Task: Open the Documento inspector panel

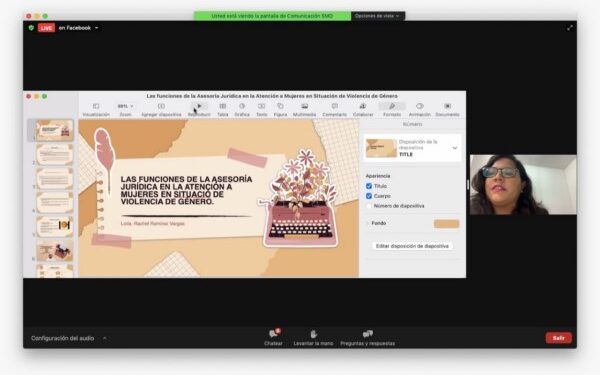Action: tap(447, 106)
